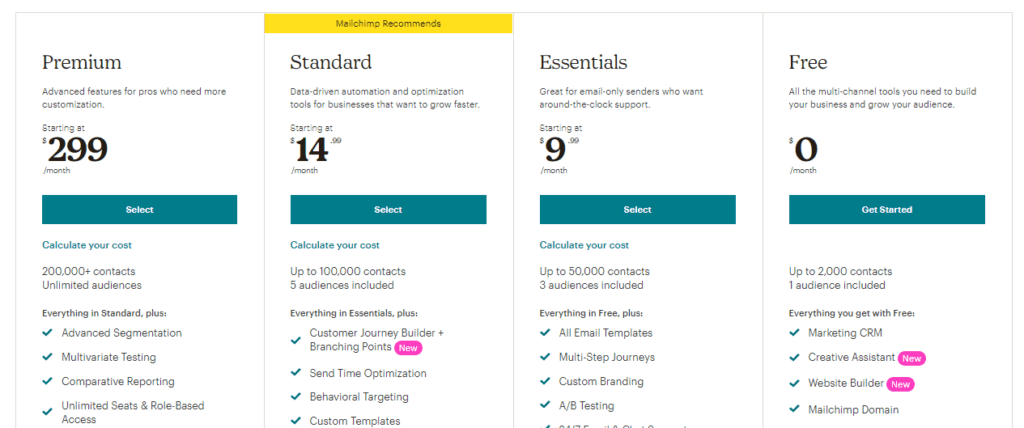Viewport: 1024px width, 428px height.
Task: Click checkmark beside Custom Templates
Action: pos(296,421)
